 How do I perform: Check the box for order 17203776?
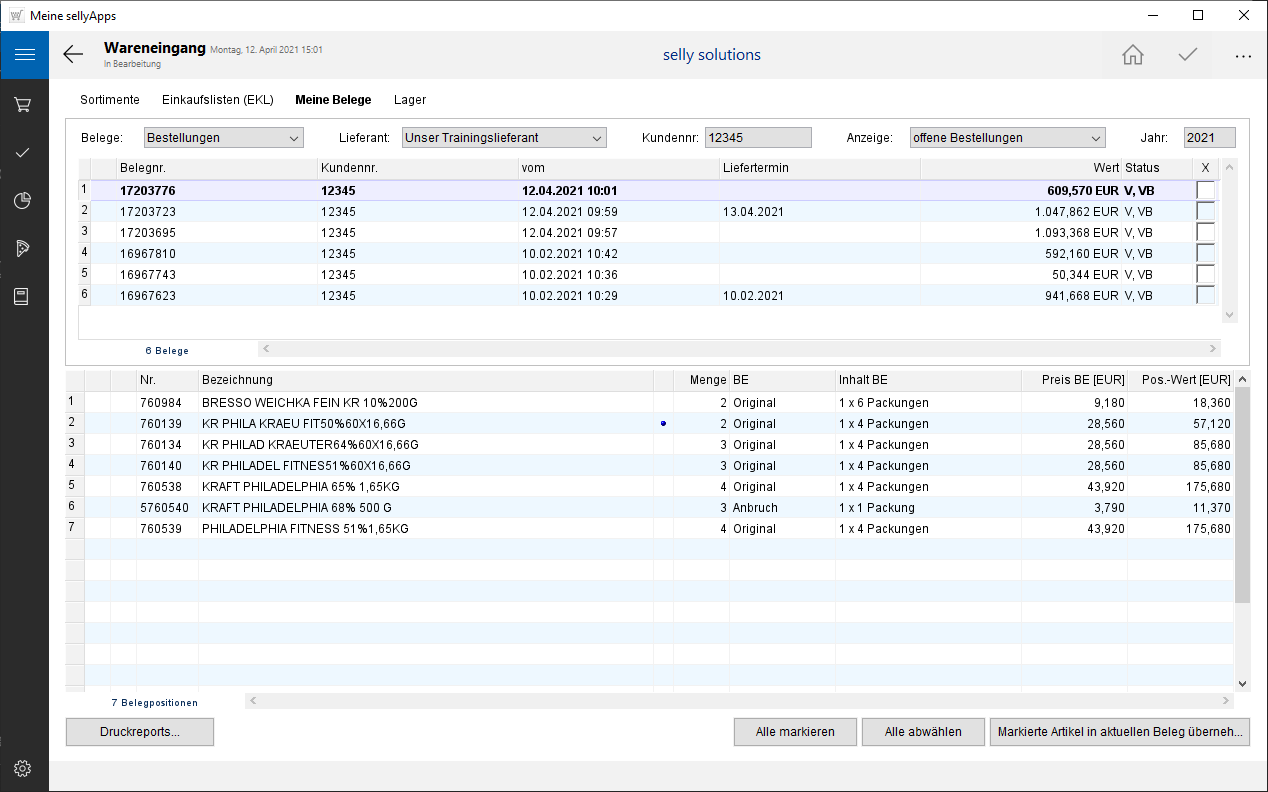pos(1206,190)
